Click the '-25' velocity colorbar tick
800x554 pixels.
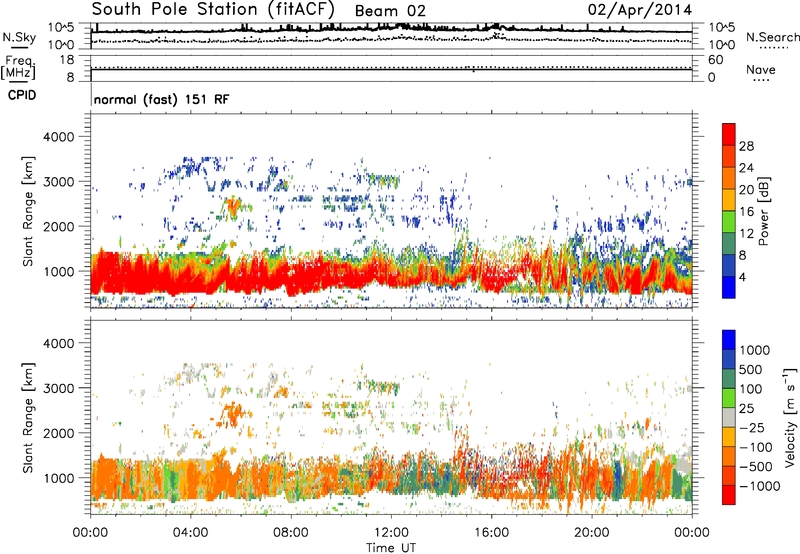click(x=752, y=428)
